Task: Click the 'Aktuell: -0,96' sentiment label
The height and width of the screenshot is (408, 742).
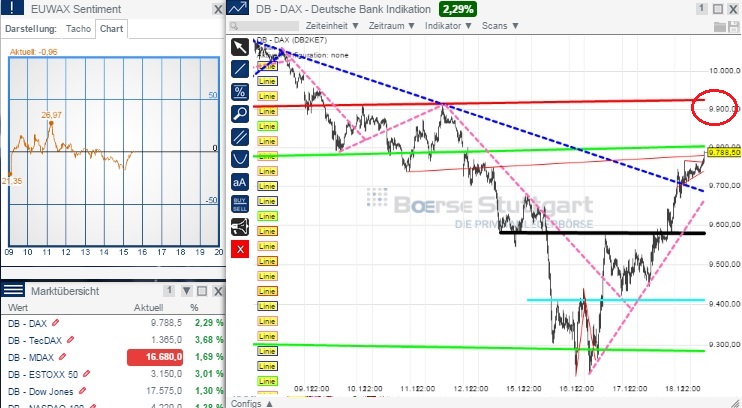Action: tap(34, 52)
